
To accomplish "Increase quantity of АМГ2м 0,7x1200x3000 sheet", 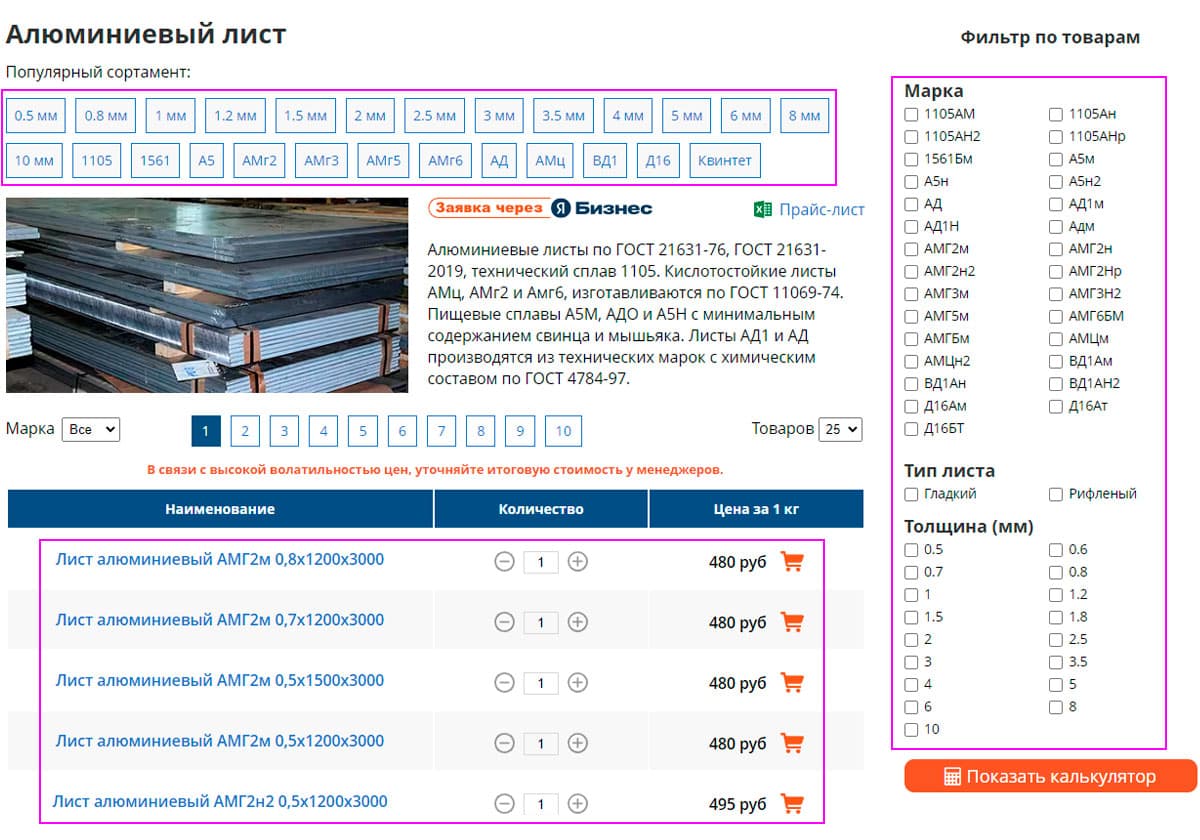I will pos(577,622).
